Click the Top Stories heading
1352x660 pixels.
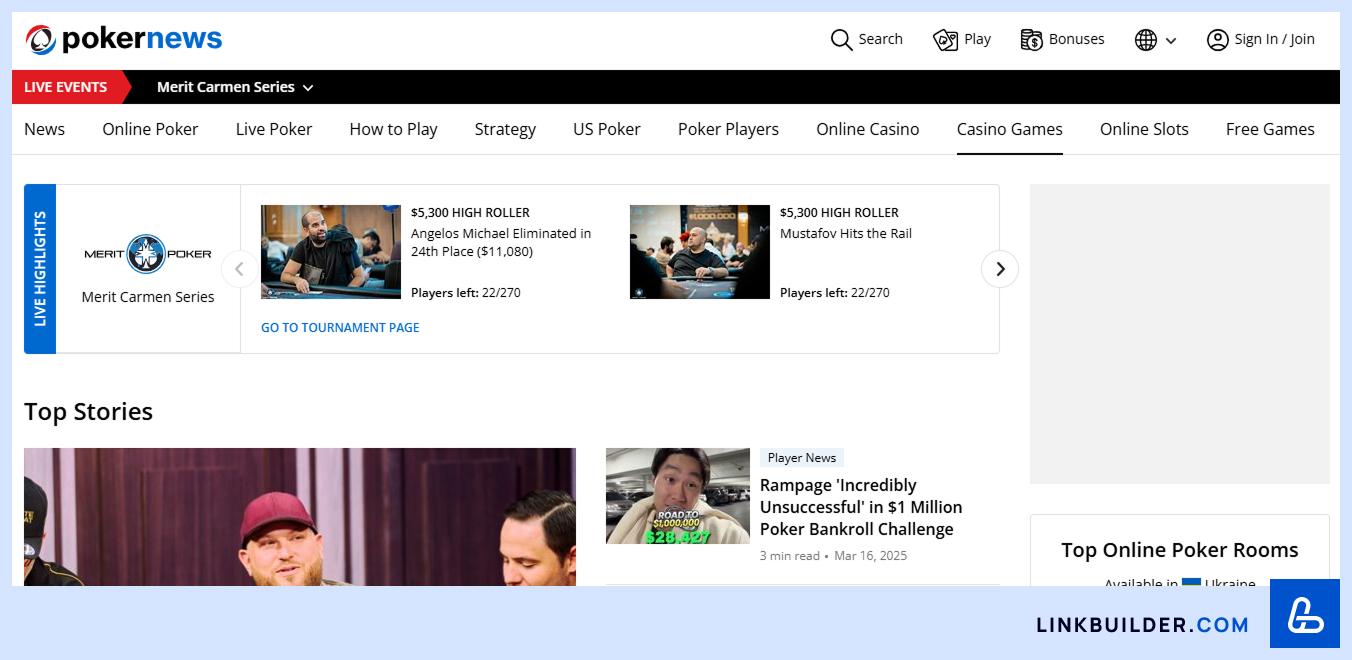click(89, 412)
